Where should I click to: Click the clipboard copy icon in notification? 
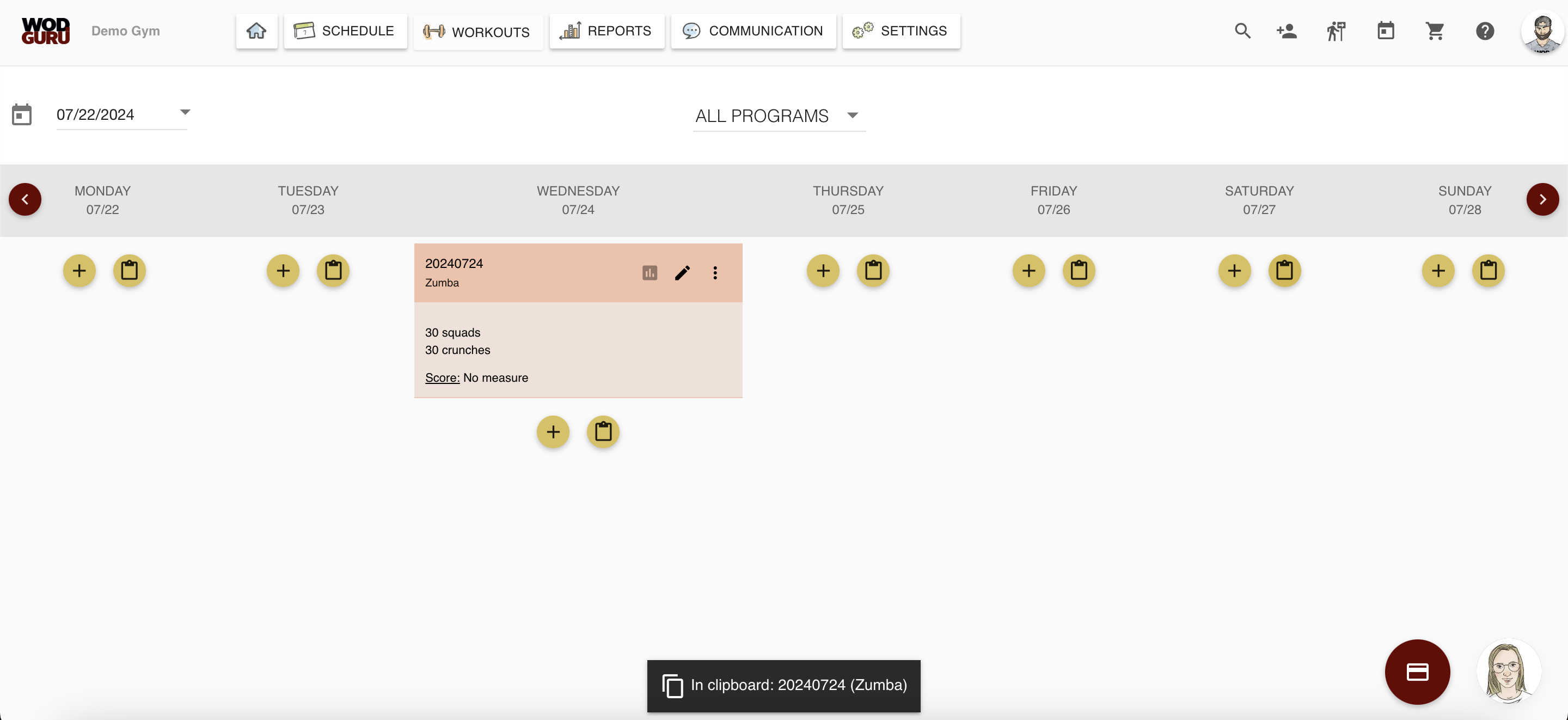672,685
